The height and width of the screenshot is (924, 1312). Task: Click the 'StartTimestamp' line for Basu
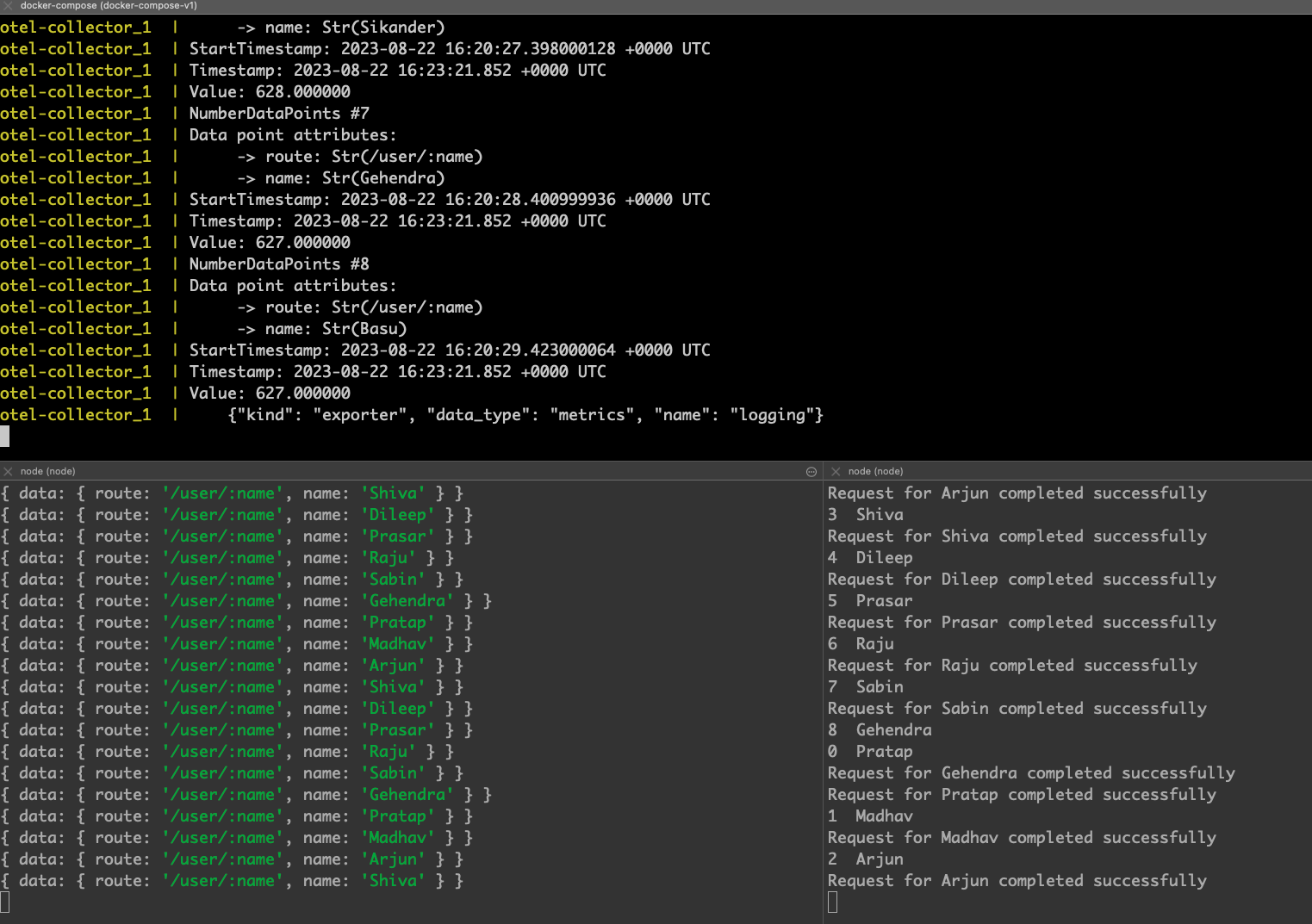click(448, 350)
